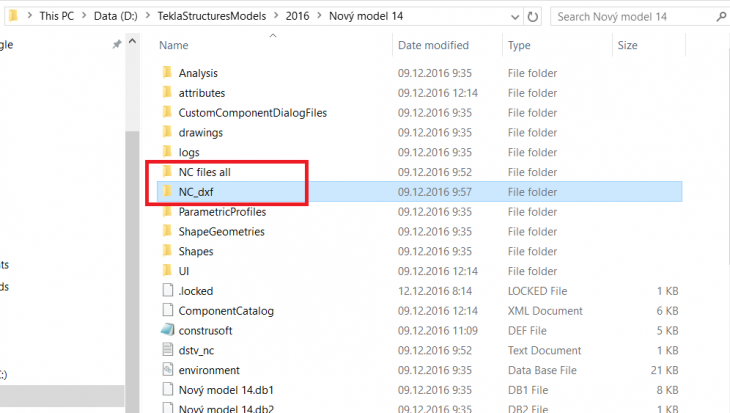Click the ComponentCatalog XML file icon
730x413 pixels.
tap(168, 310)
